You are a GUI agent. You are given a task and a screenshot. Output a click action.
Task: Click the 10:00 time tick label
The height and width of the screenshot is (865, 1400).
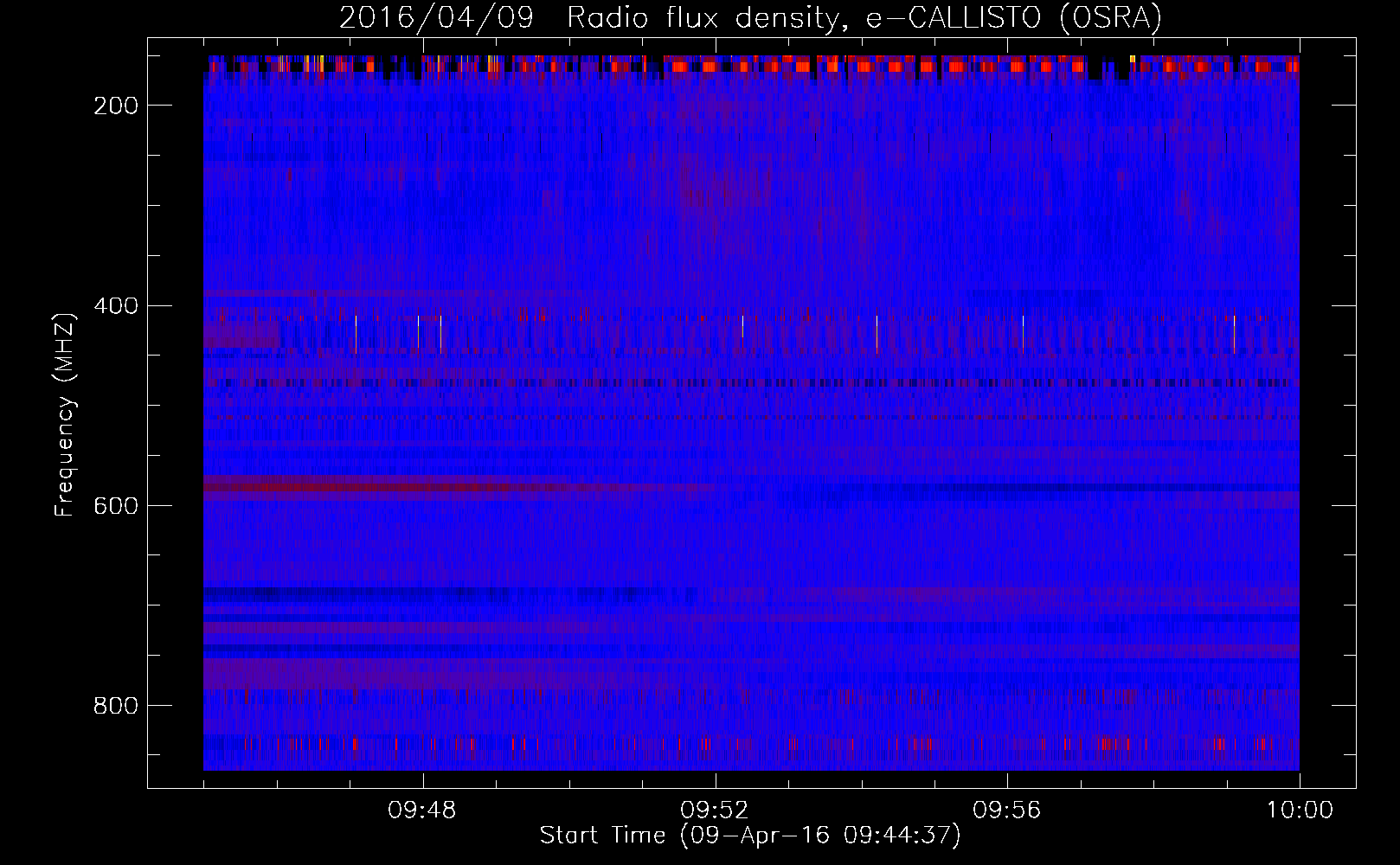tap(1300, 811)
